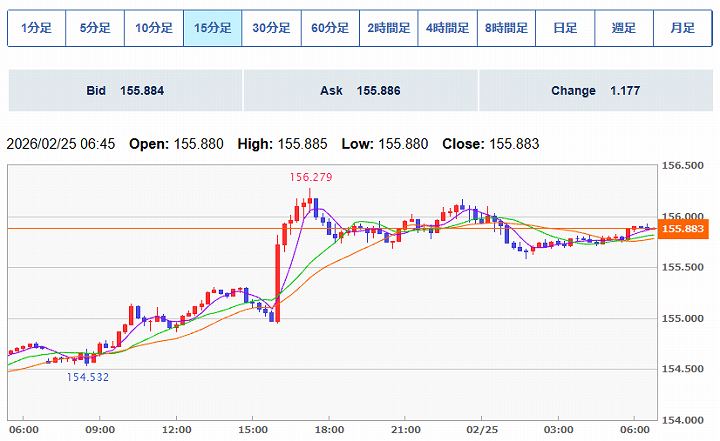Select the 日足 daily chart tab
720x441 pixels.
(x=565, y=28)
